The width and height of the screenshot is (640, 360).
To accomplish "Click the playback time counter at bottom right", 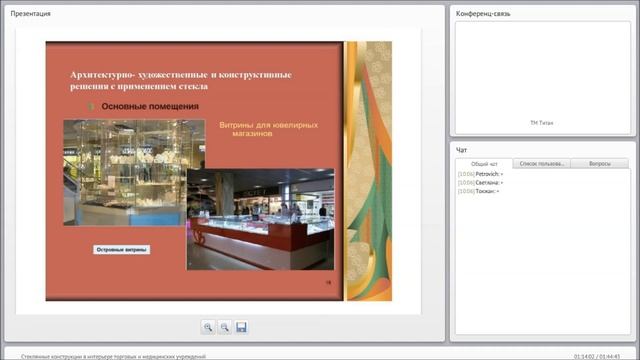I will 597,356.
